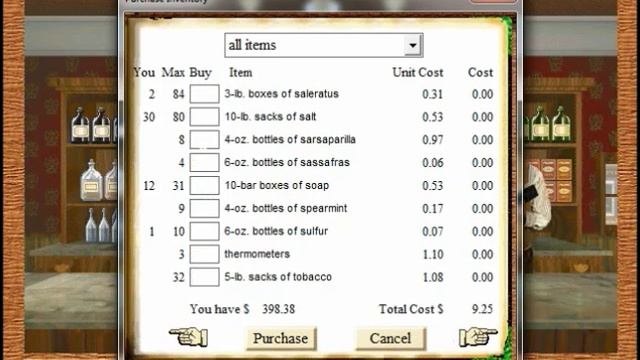Click the 1.08 unit cost for tobacco
This screenshot has width=640, height=360.
pos(433,278)
